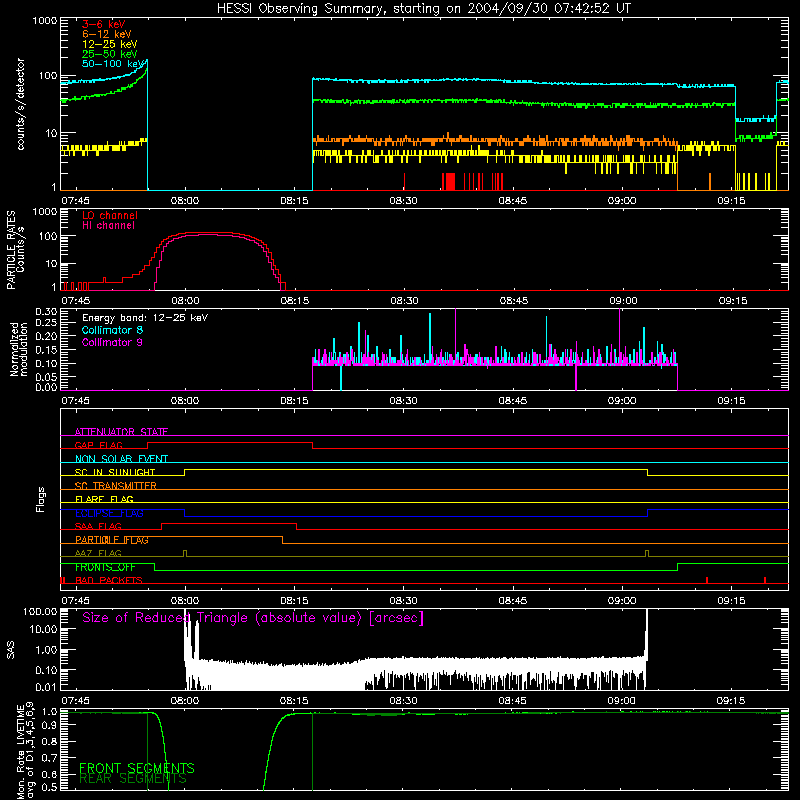Select the BAD_PACKETS flag label
Viewport: 800px width, 800px height.
(x=109, y=580)
